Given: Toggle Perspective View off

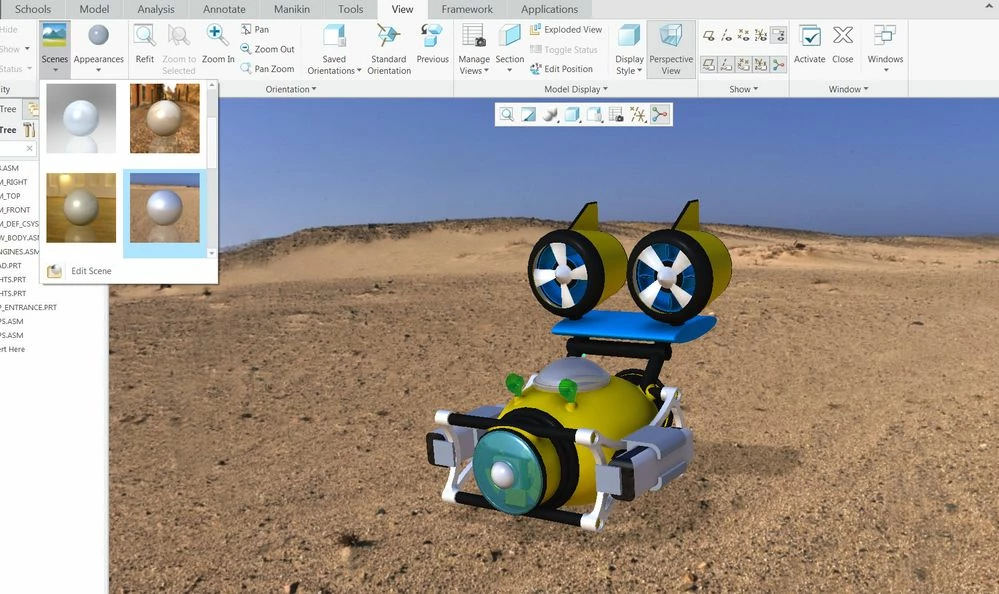Looking at the screenshot, I should pyautogui.click(x=671, y=47).
